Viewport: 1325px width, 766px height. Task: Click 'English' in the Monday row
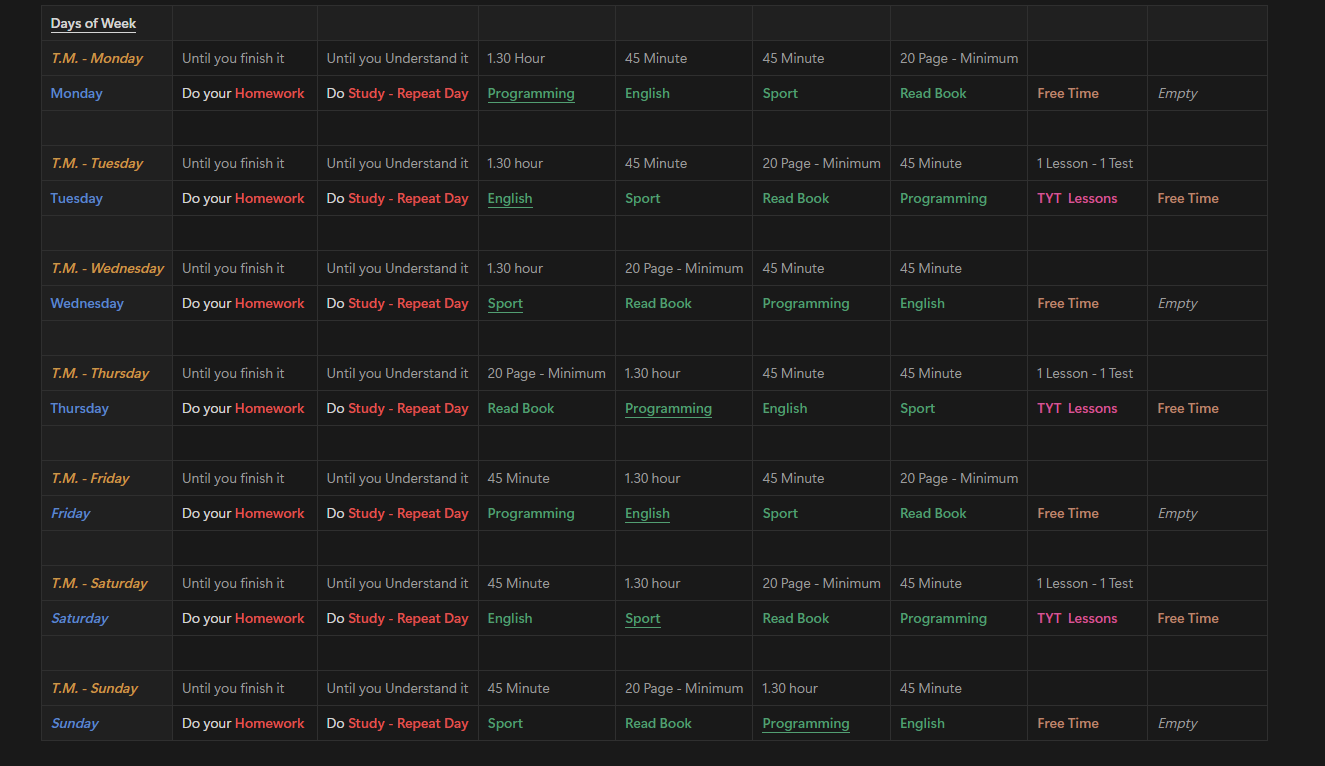click(647, 93)
